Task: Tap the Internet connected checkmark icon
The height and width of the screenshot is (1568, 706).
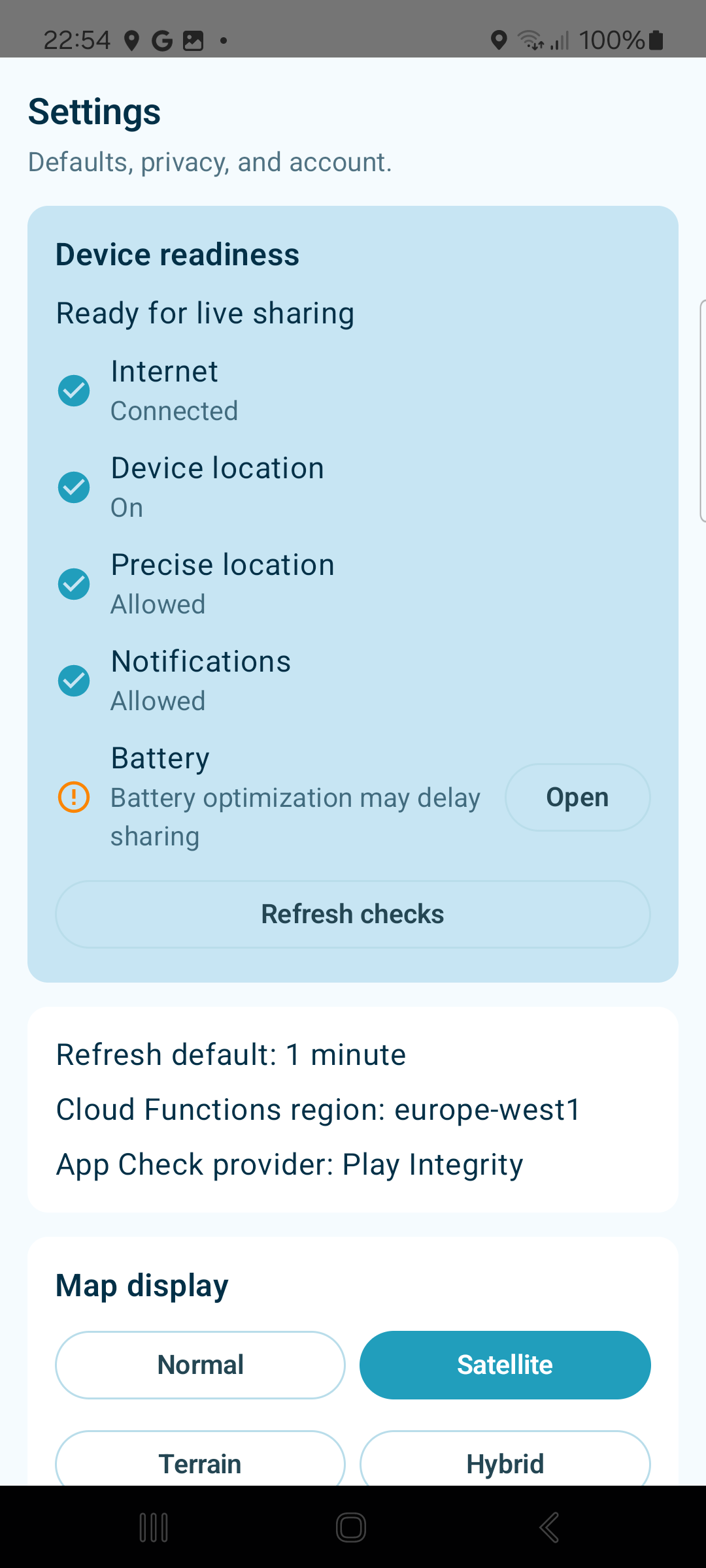Action: coord(74,391)
